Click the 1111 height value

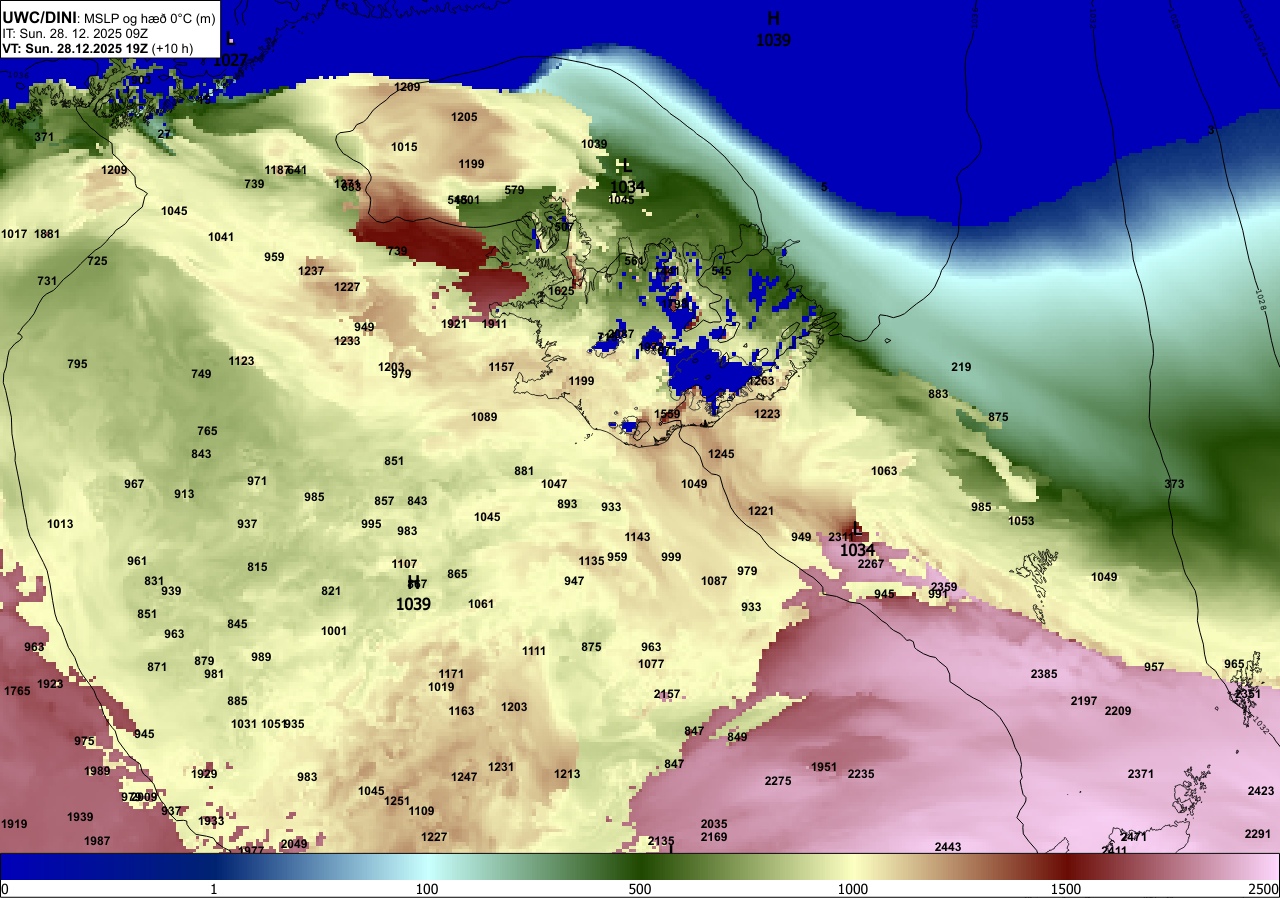pyautogui.click(x=534, y=651)
